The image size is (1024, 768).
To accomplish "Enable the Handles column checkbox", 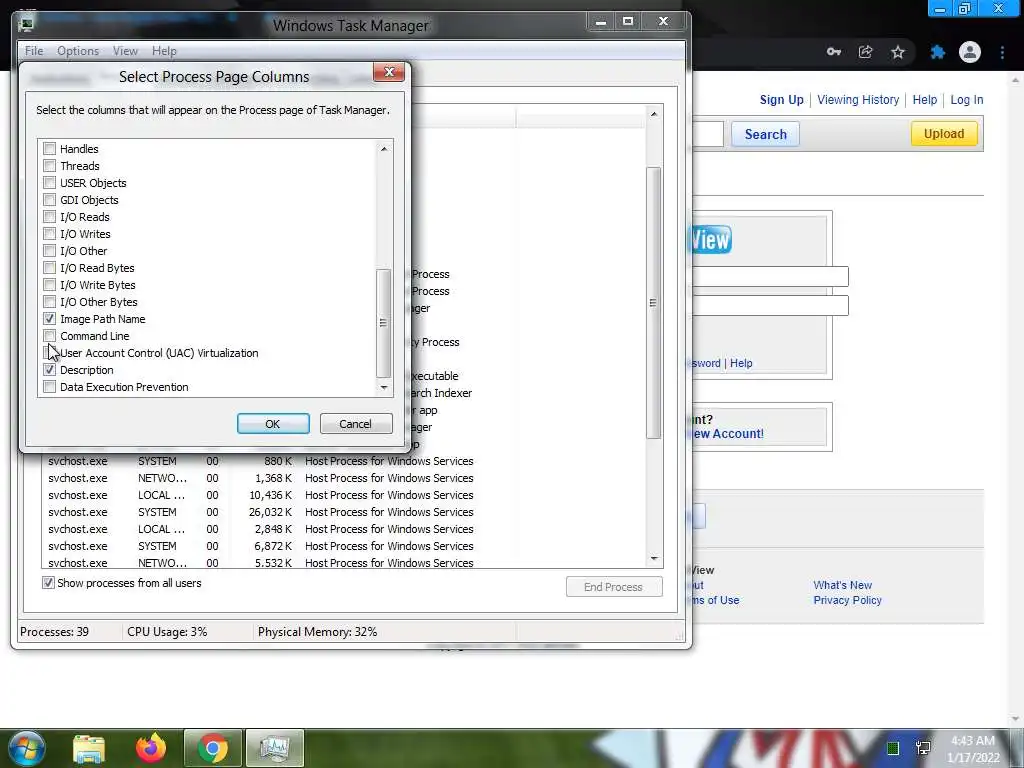I will point(50,149).
